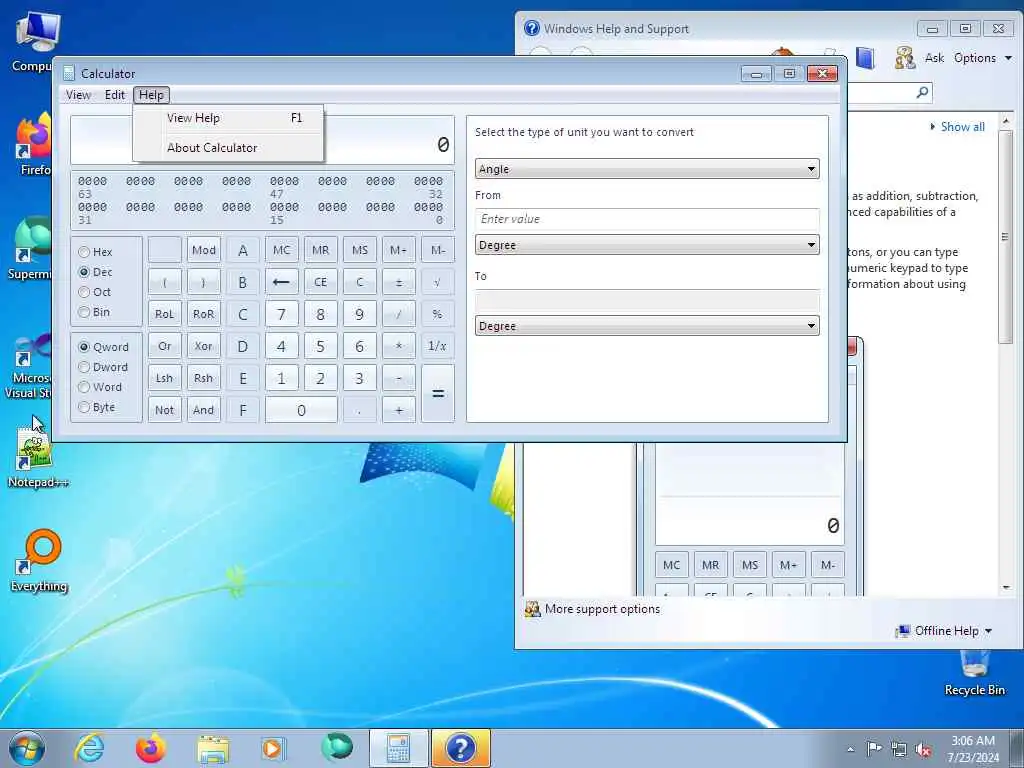Open the From unit Degree dropdown

pyautogui.click(x=647, y=245)
